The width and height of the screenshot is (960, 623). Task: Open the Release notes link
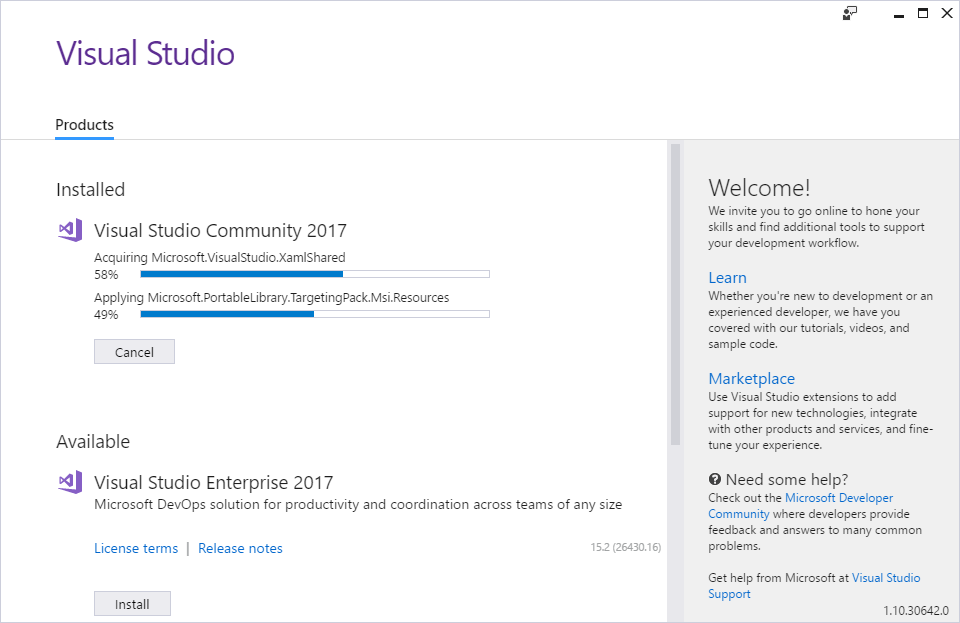click(240, 548)
